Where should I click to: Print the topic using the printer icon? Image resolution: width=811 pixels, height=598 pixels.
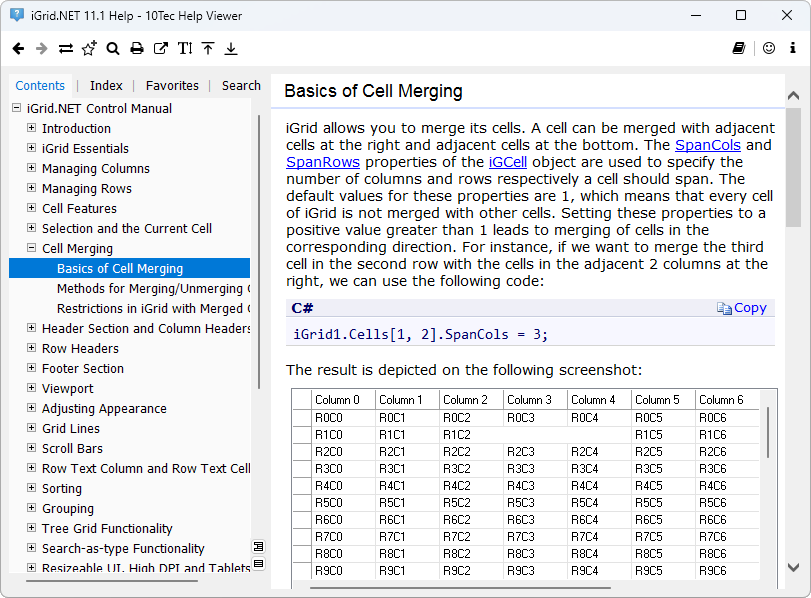pyautogui.click(x=137, y=49)
